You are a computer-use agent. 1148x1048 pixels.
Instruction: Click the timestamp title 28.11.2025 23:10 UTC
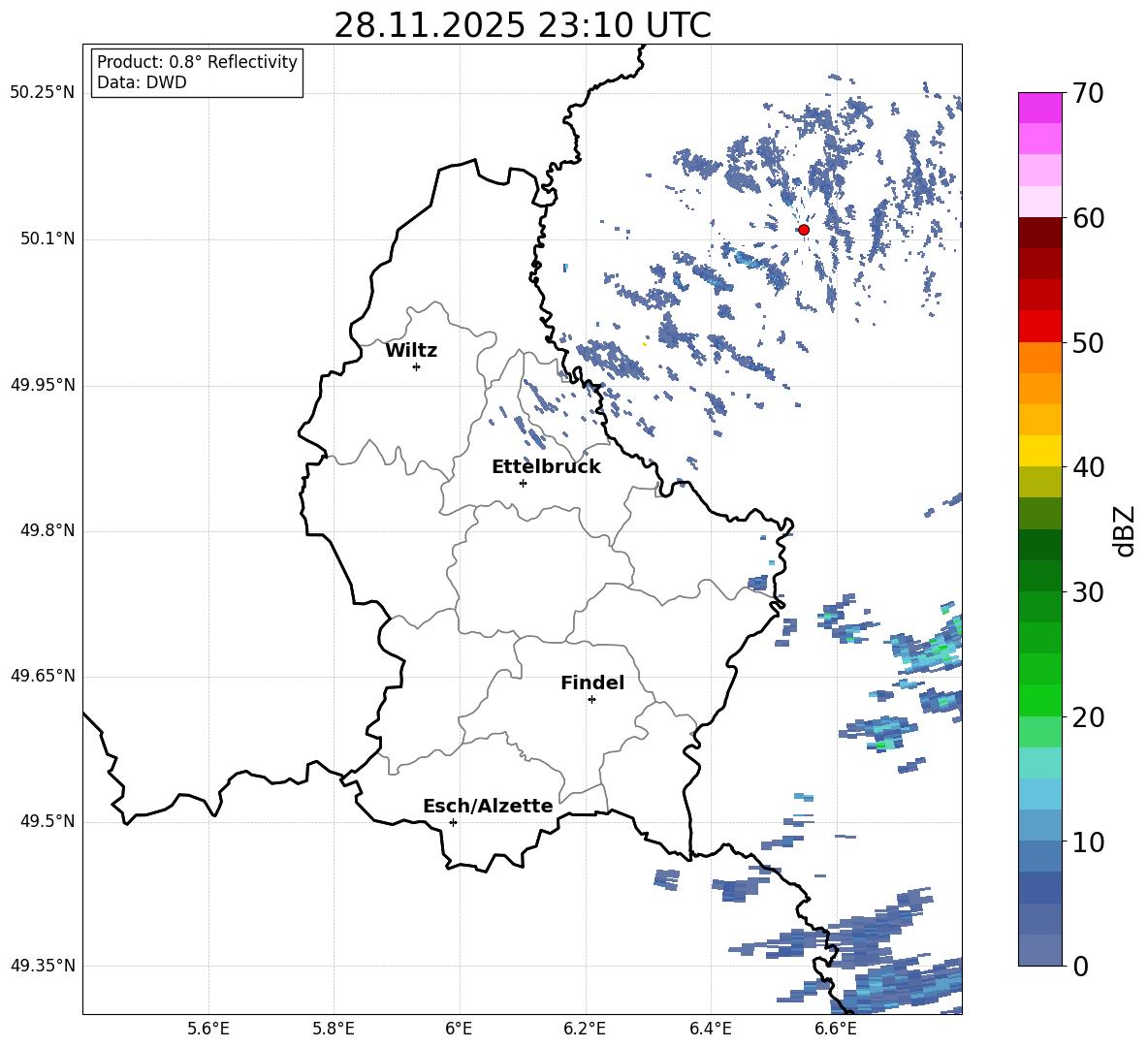(523, 25)
